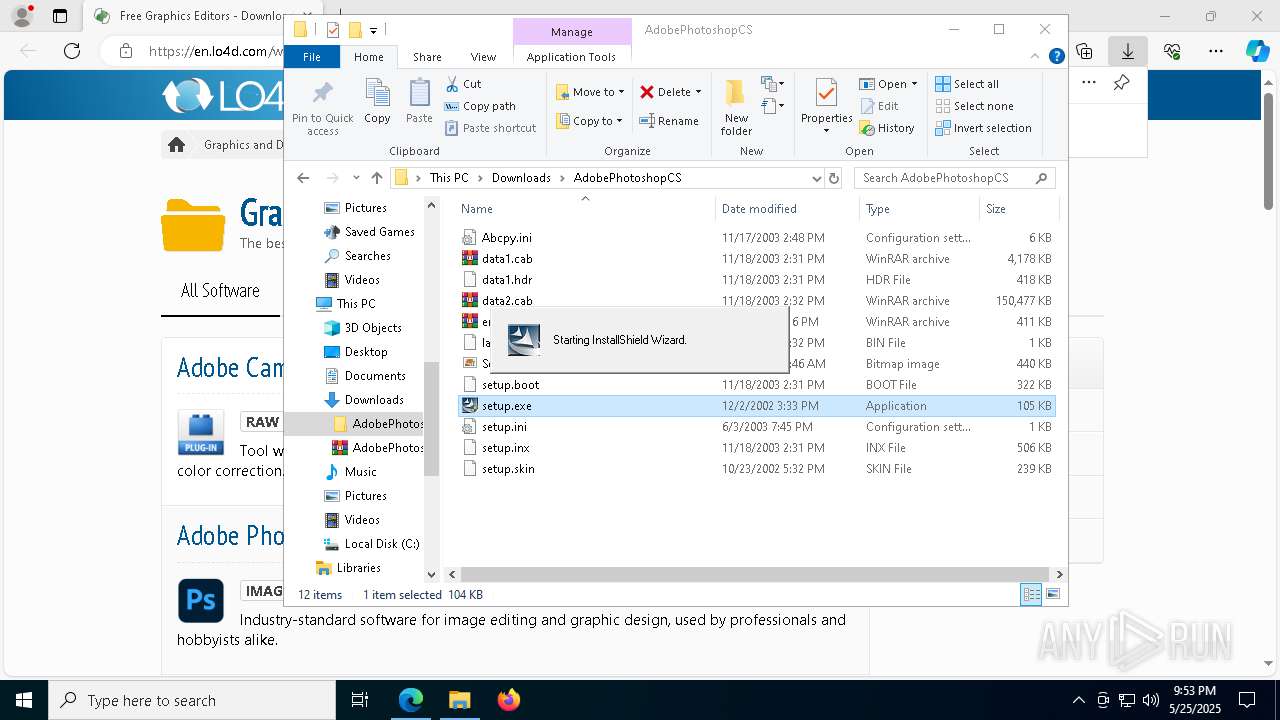Open the Application Tools tab
This screenshot has width=1280, height=720.
[571, 57]
